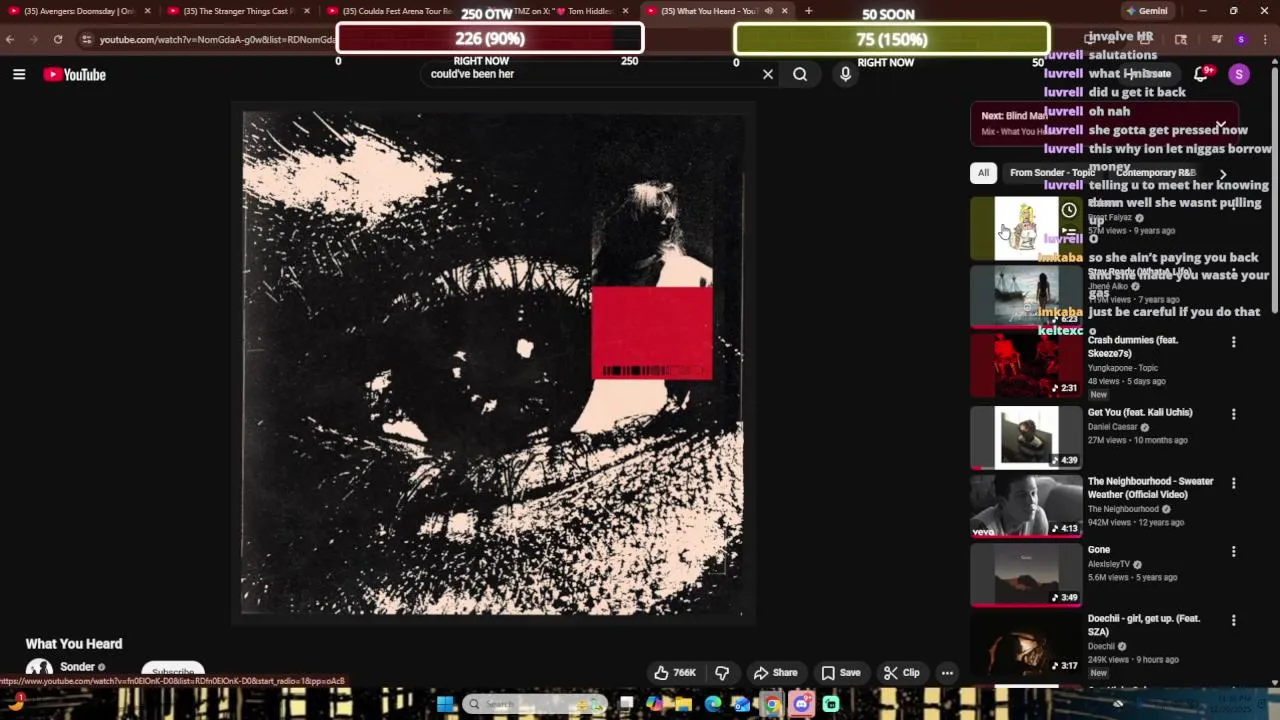Open Discord from the taskbar
1280x720 pixels.
coord(801,704)
